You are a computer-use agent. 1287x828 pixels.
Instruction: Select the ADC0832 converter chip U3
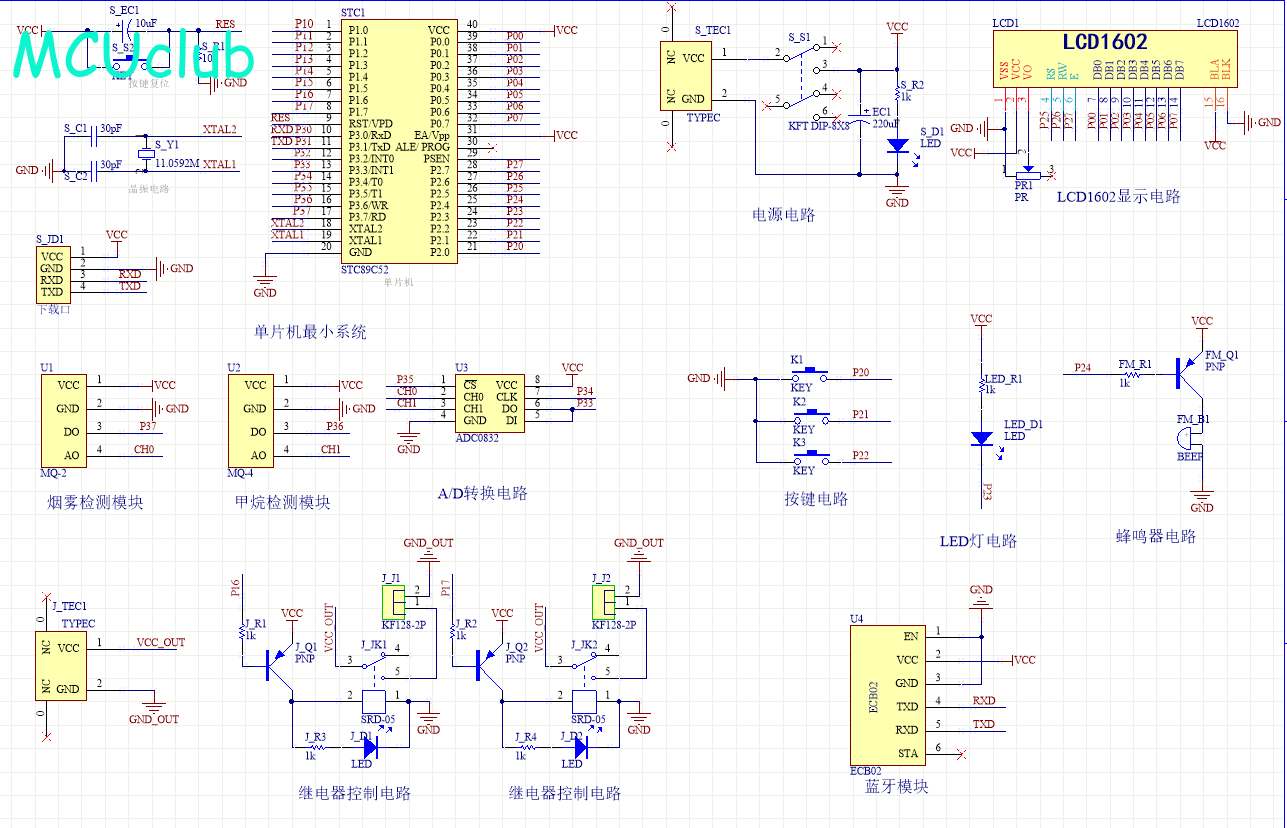(490, 401)
